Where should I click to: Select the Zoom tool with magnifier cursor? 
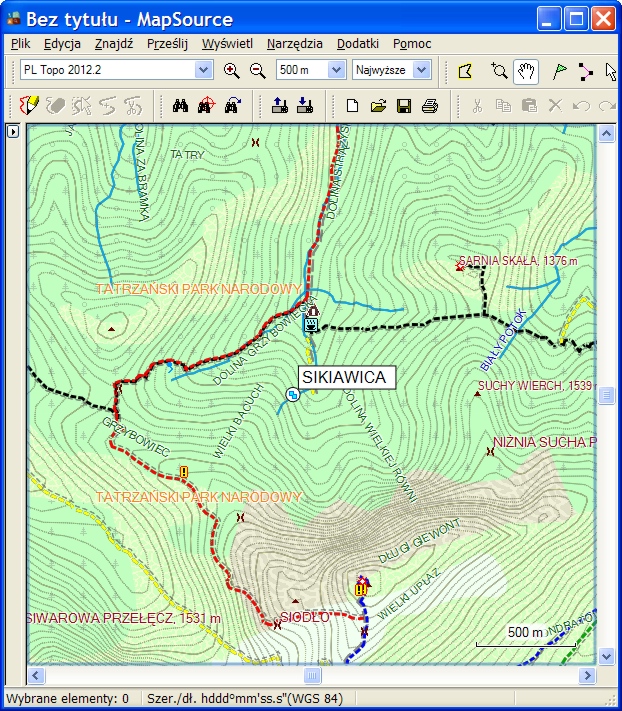[x=499, y=71]
